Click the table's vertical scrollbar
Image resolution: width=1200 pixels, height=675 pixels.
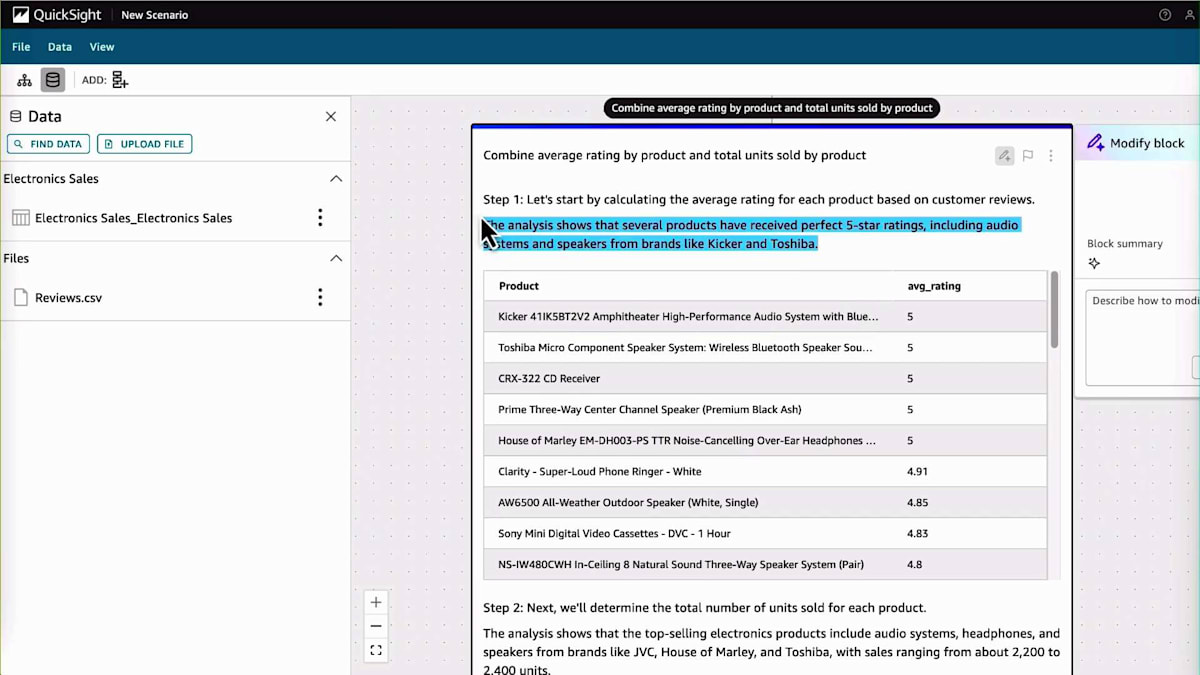click(x=1053, y=310)
